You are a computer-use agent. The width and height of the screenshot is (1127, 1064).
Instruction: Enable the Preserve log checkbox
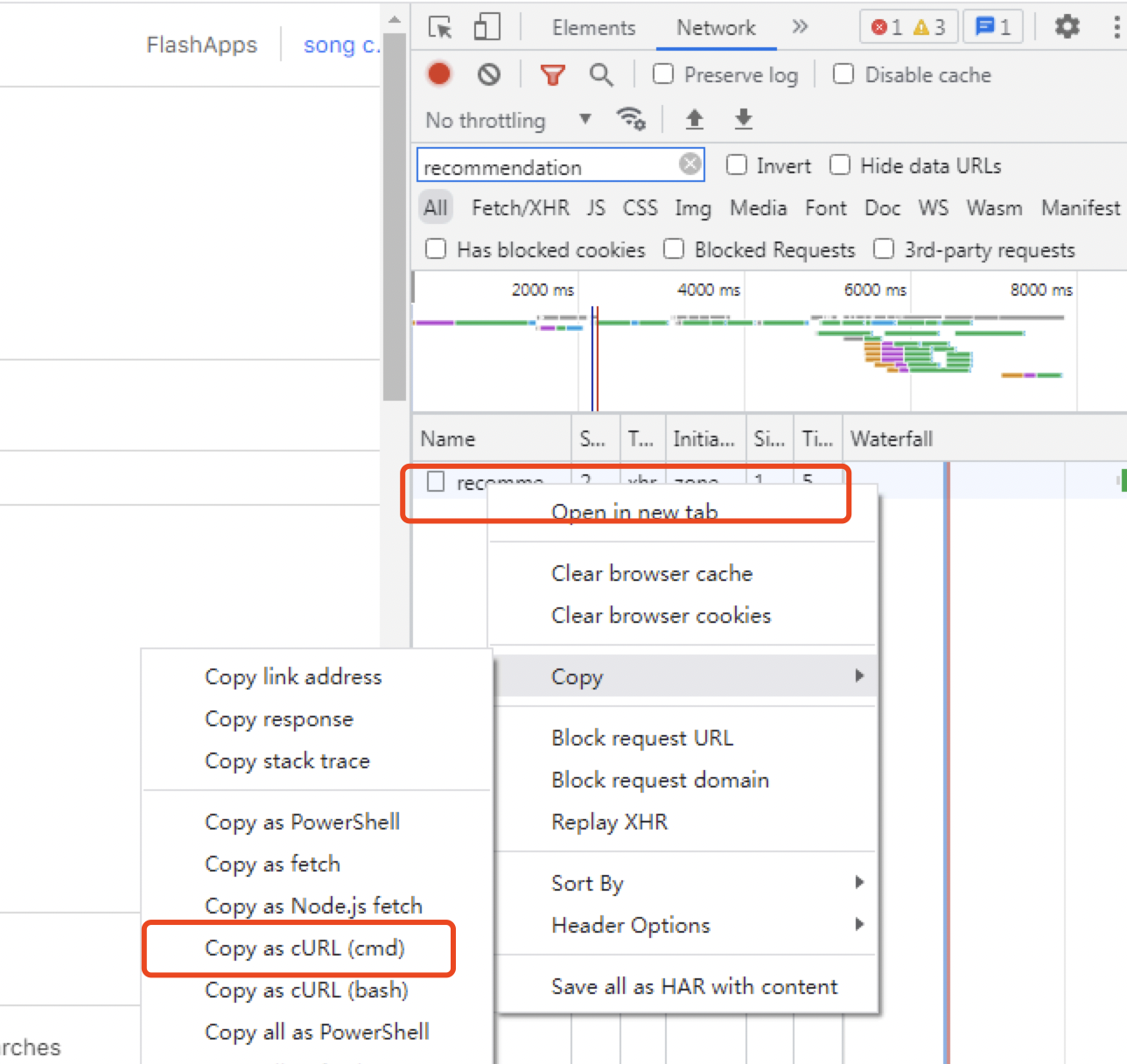pyautogui.click(x=664, y=74)
